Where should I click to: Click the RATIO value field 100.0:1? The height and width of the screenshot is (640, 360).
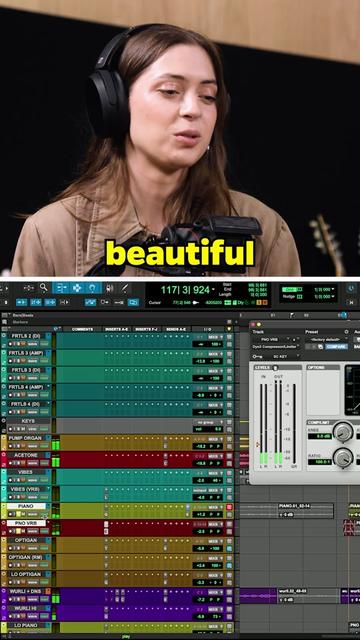coord(320,462)
